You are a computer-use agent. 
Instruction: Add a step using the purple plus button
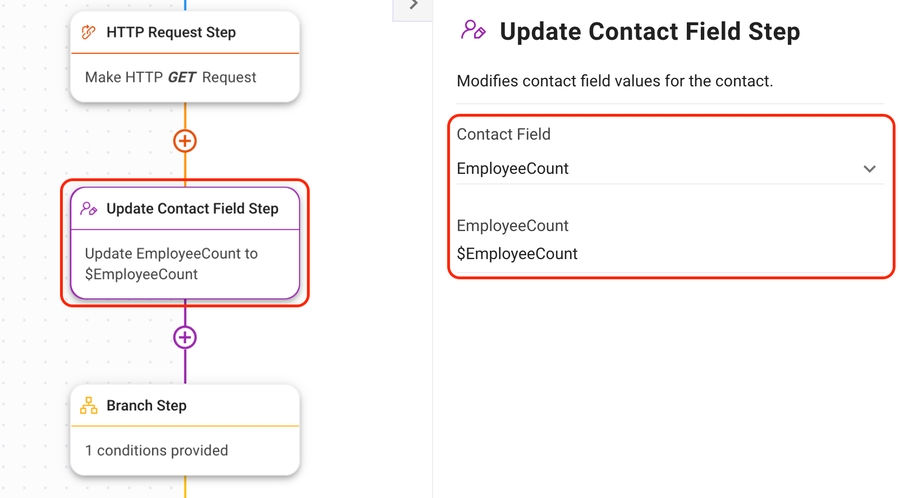(185, 337)
